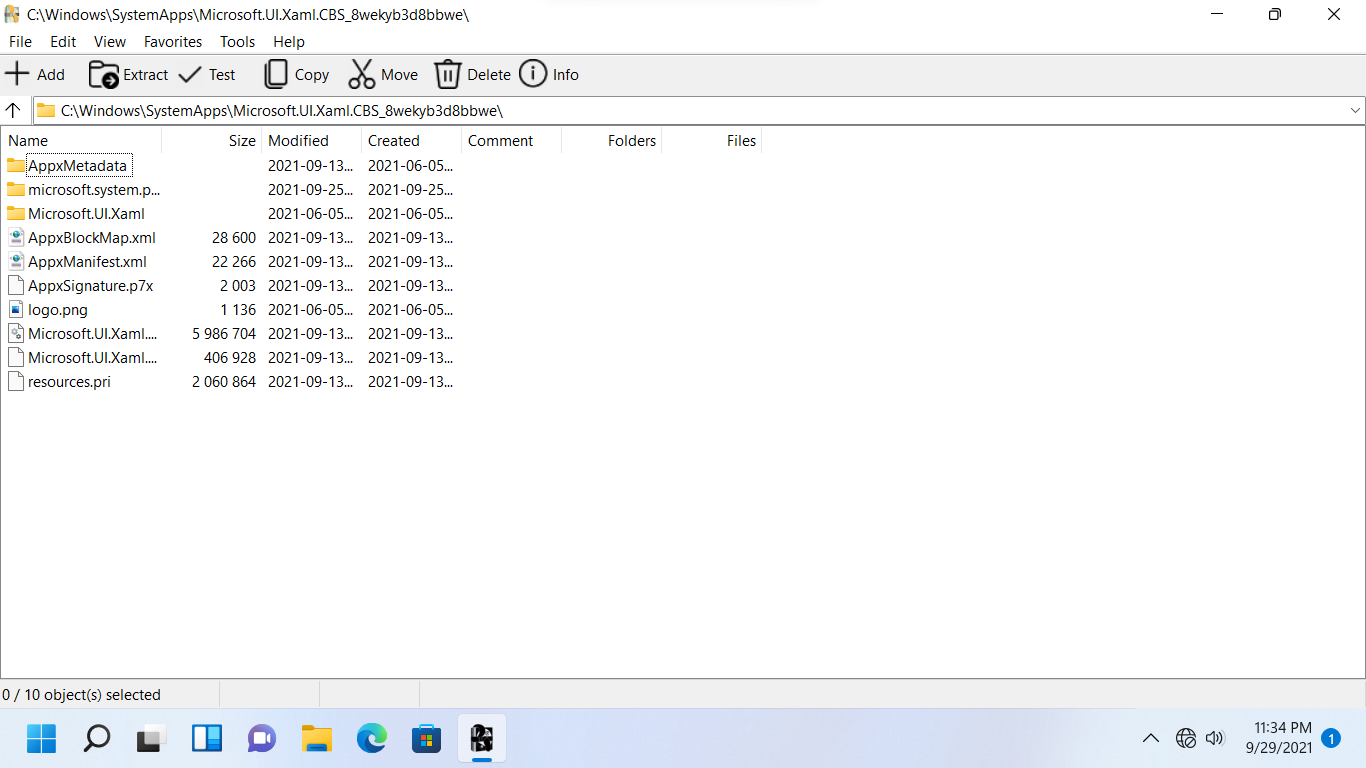
Task: Select resources.pri file name
Action: coord(70,382)
